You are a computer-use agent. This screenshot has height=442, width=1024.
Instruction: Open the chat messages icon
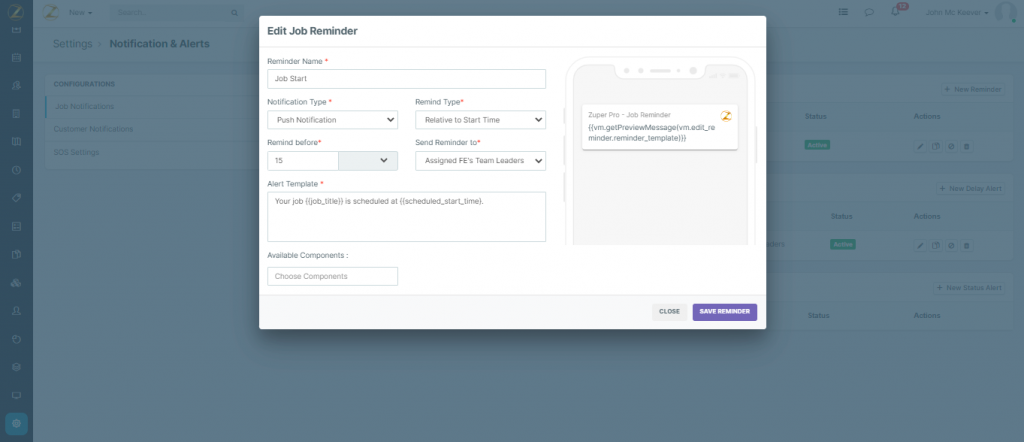click(869, 13)
